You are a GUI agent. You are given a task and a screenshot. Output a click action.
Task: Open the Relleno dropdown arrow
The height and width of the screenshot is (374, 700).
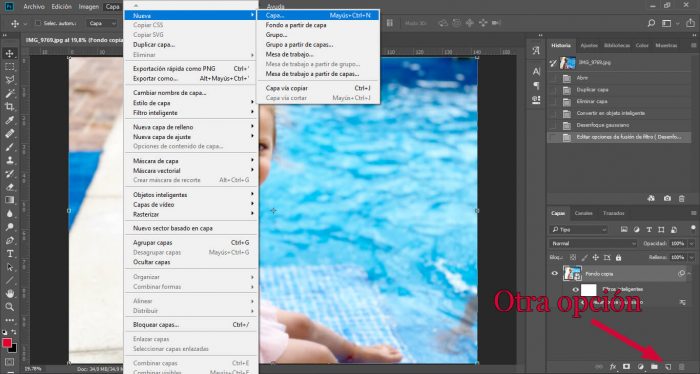[692, 258]
